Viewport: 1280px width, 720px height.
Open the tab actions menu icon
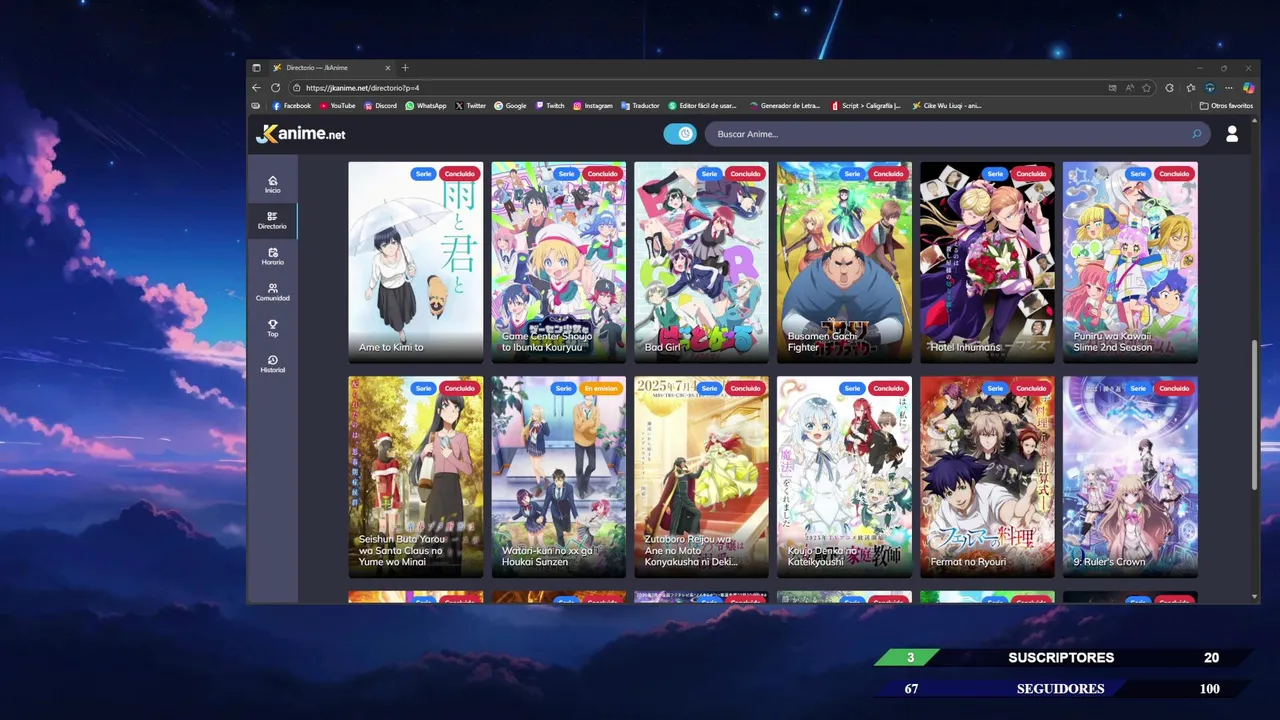[256, 68]
